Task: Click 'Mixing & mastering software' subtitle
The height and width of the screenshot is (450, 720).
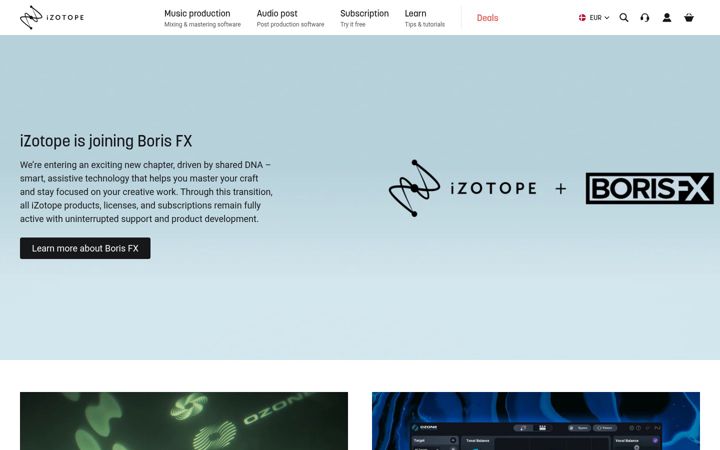Action: (202, 24)
